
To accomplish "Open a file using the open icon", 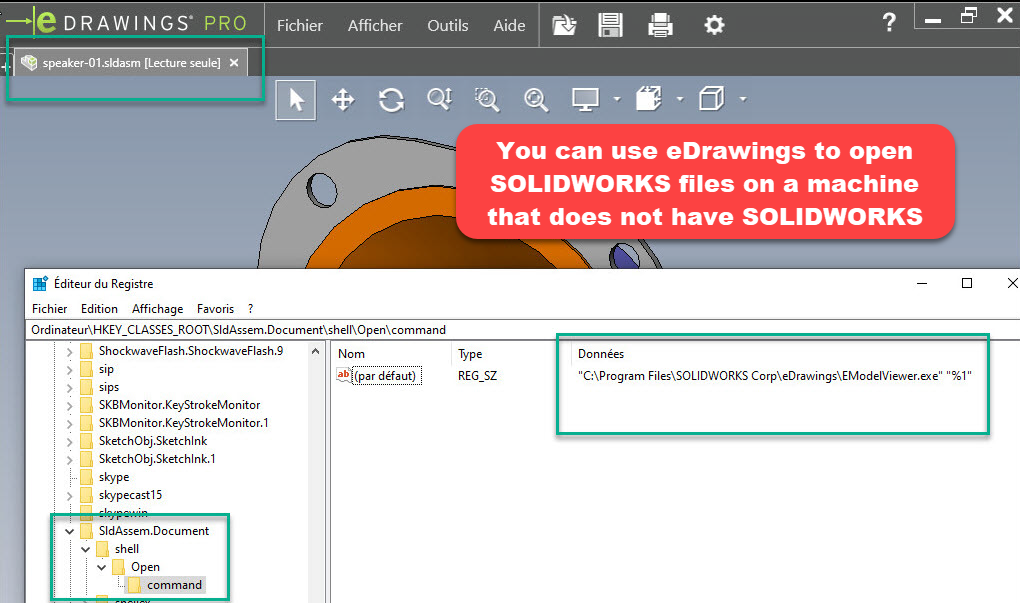I will point(564,25).
